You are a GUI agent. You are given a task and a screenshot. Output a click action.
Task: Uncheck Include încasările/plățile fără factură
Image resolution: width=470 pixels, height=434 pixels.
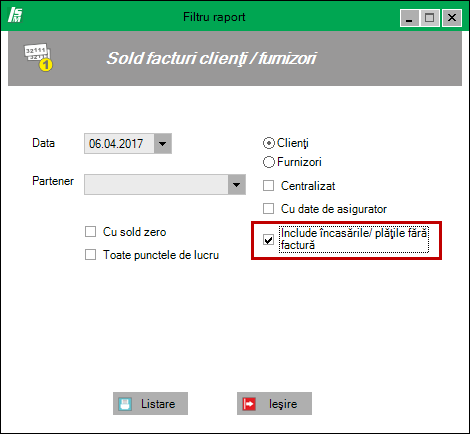tap(268, 239)
